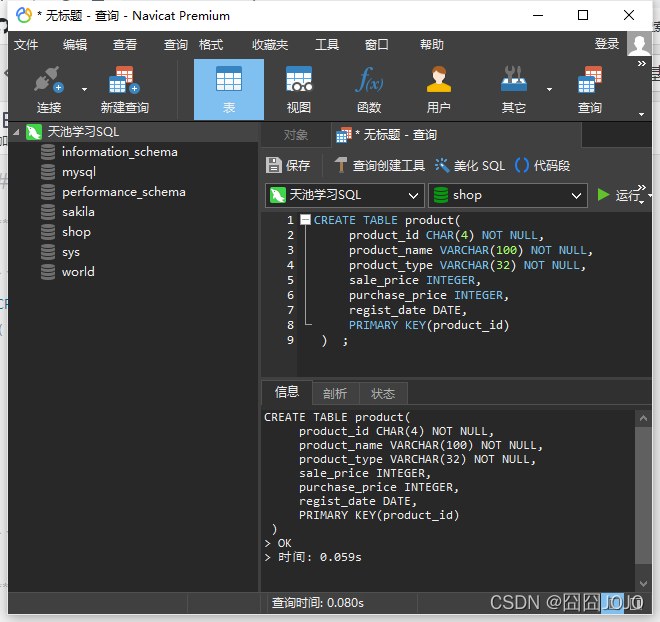Open the Window (窗口) menu
The image size is (660, 622).
click(x=377, y=45)
